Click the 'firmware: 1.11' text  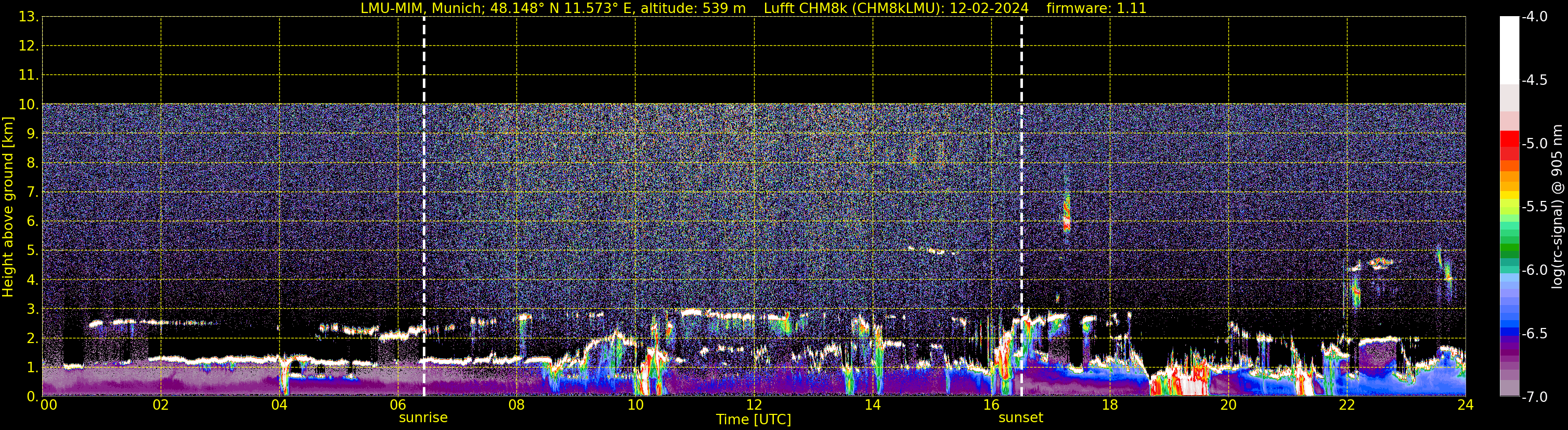pos(1096,8)
